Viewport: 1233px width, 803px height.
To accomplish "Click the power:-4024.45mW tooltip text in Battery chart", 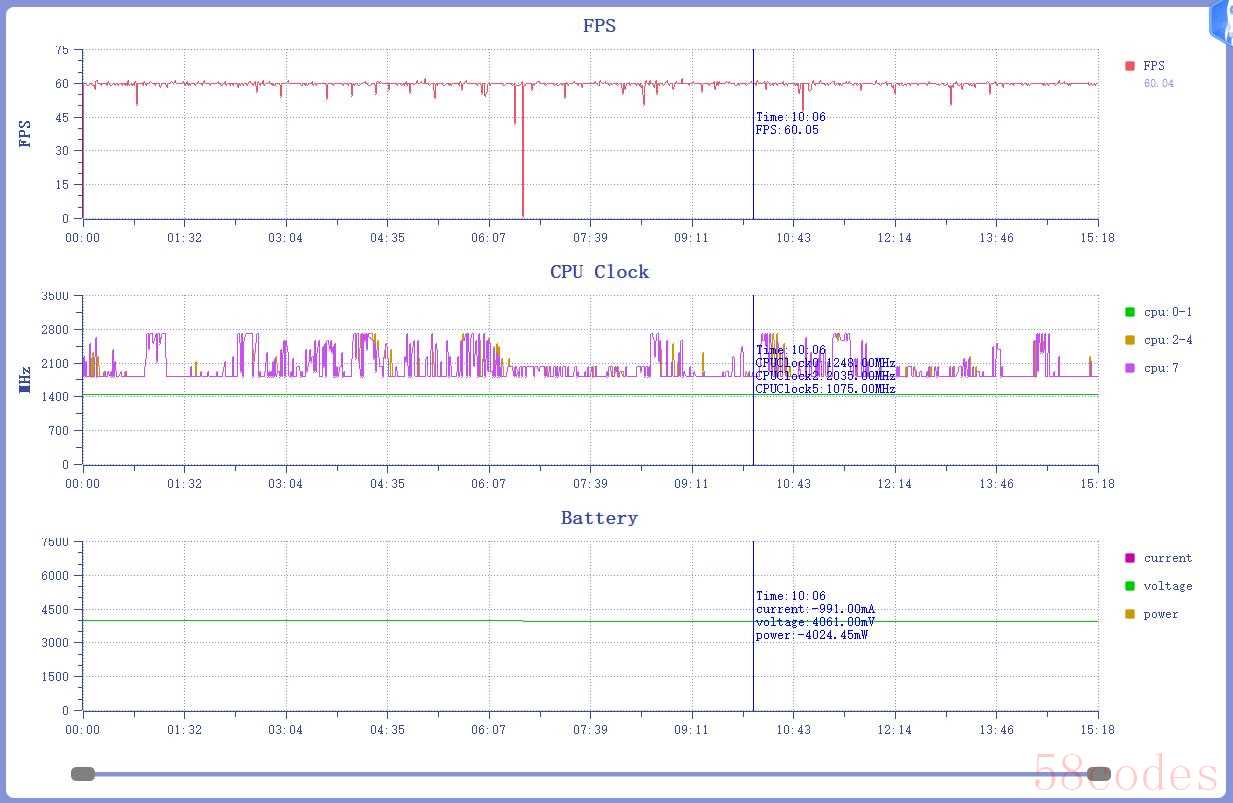I will click(811, 635).
